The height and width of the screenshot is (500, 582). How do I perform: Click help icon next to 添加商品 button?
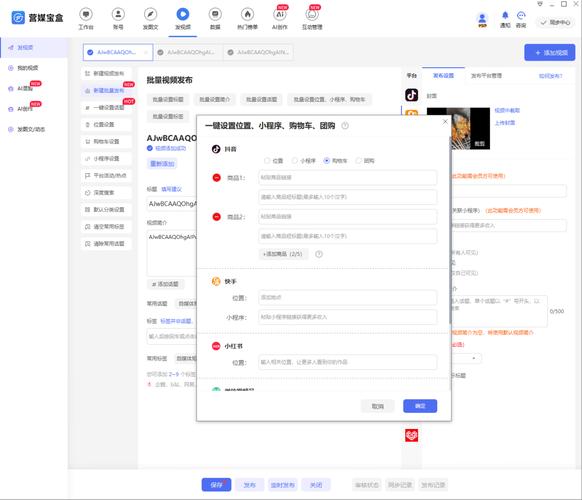tap(319, 254)
